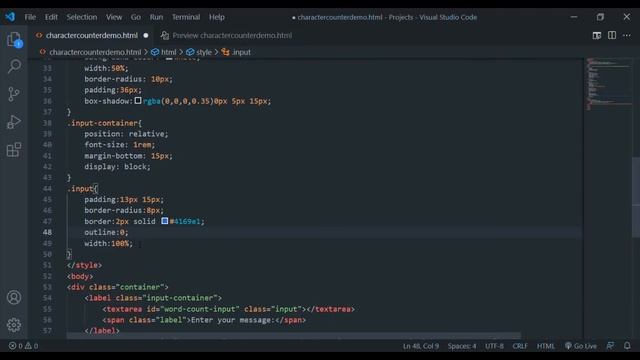Open the Edit menu
Screen dimensions: 640x360
pyautogui.click(x=51, y=17)
